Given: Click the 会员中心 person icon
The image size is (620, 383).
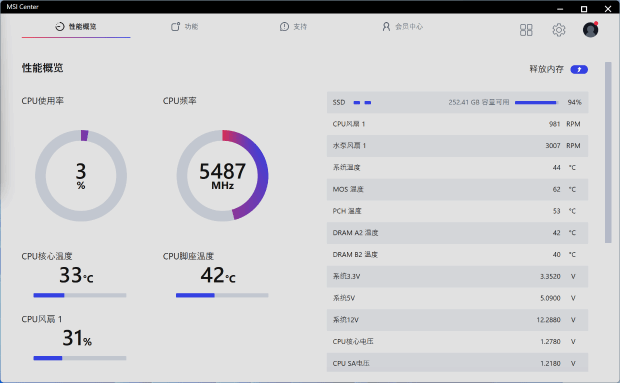Looking at the screenshot, I should [386, 26].
